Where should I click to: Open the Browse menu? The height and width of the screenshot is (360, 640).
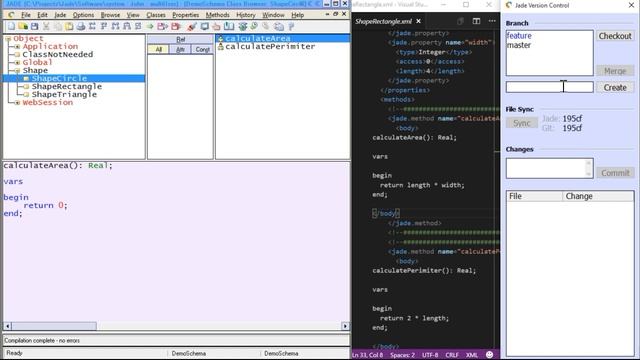click(110, 15)
